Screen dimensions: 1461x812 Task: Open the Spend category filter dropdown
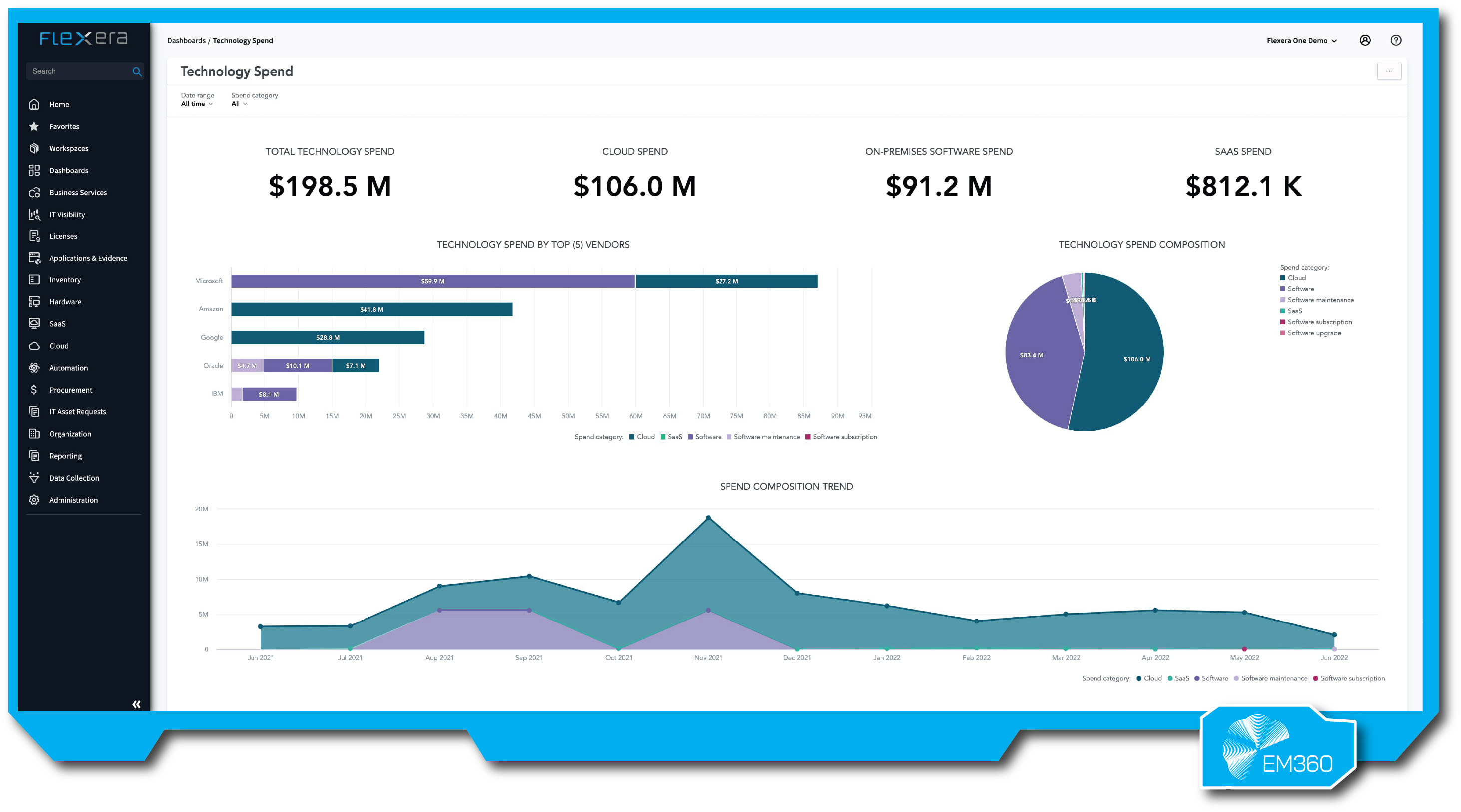tap(239, 104)
